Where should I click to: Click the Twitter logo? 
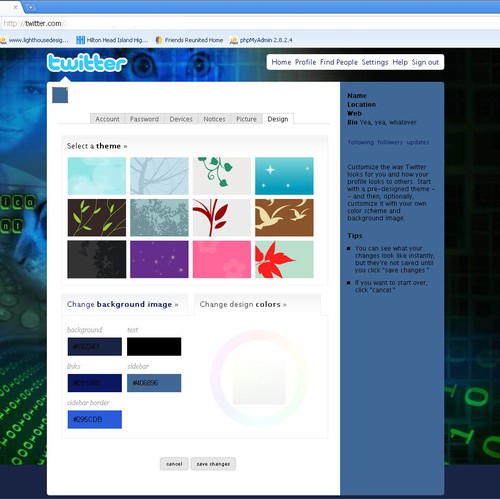(x=87, y=63)
